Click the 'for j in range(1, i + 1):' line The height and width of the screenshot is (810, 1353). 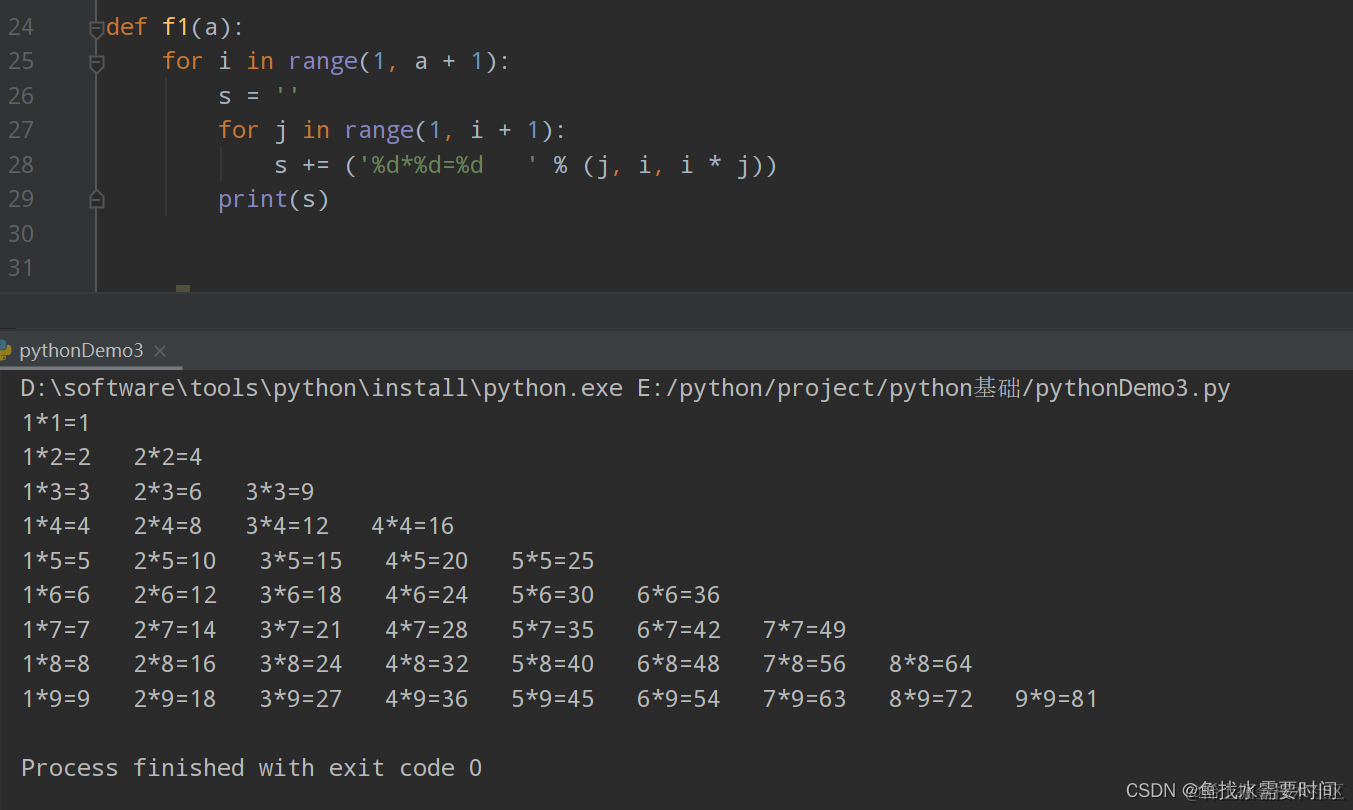click(x=392, y=130)
